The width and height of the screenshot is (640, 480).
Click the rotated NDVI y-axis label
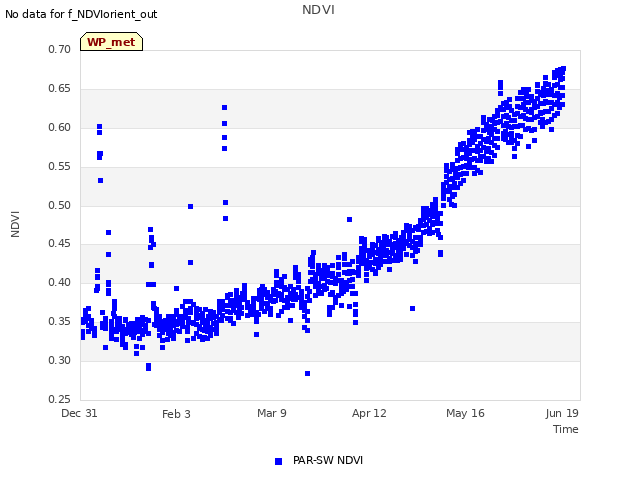[15, 224]
